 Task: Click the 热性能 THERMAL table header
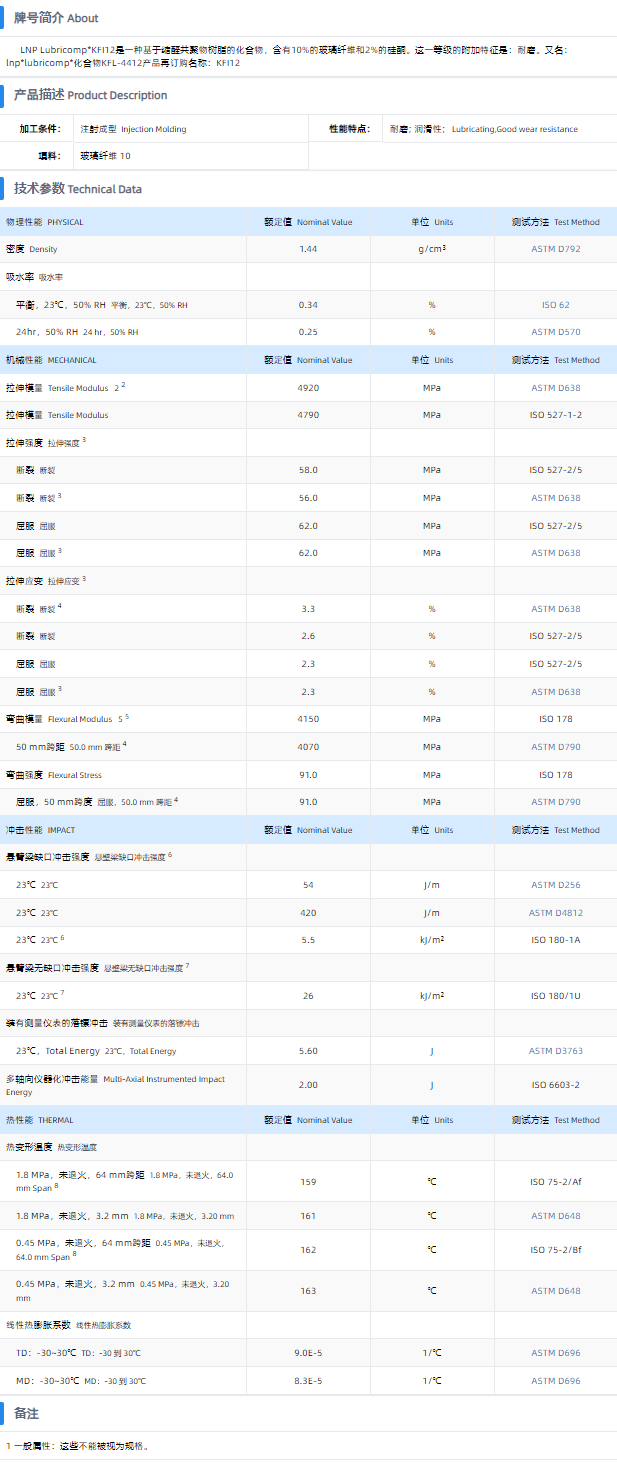pos(40,1120)
